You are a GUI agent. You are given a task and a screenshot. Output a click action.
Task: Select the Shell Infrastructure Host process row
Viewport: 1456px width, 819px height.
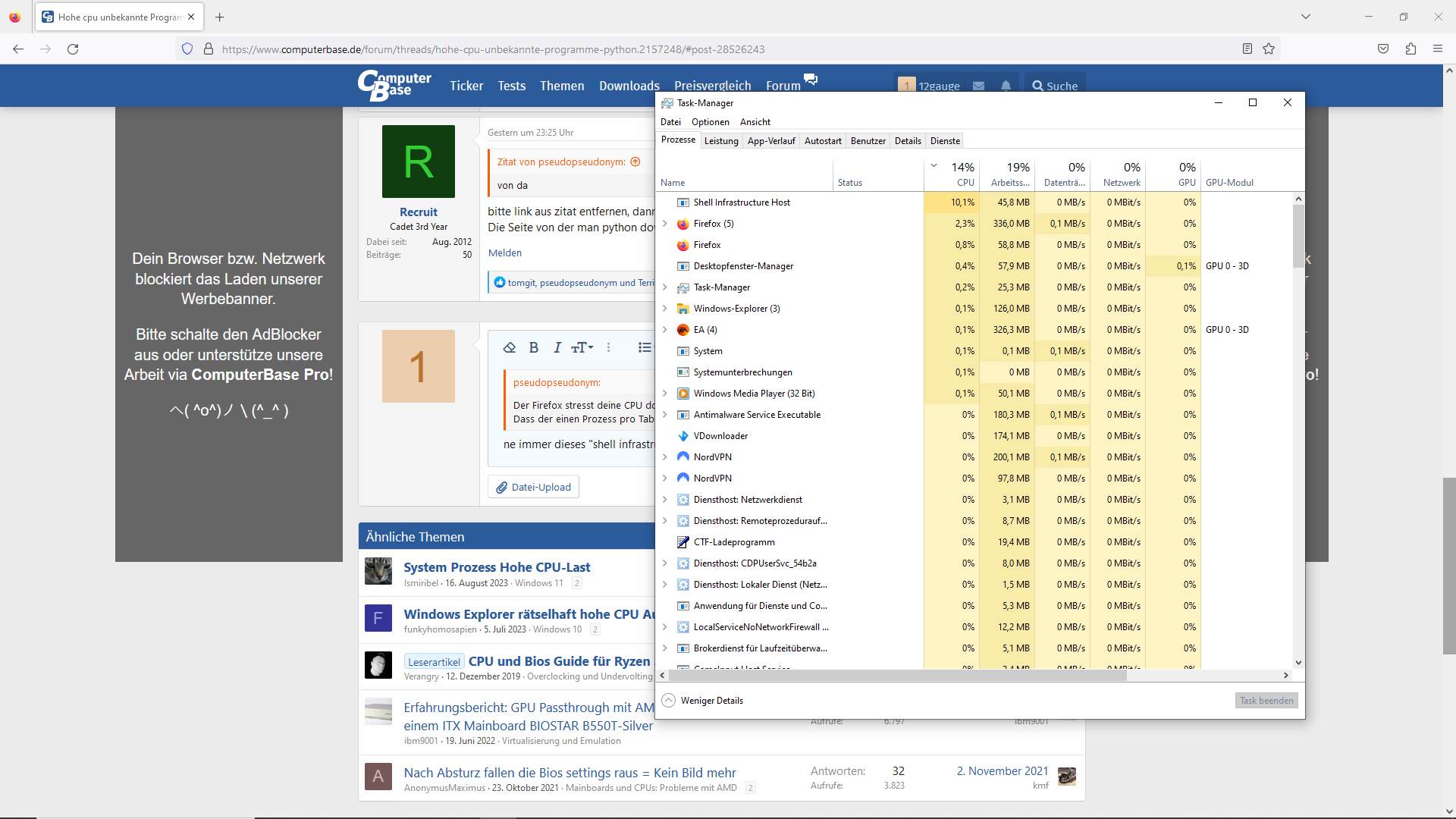[x=742, y=202]
